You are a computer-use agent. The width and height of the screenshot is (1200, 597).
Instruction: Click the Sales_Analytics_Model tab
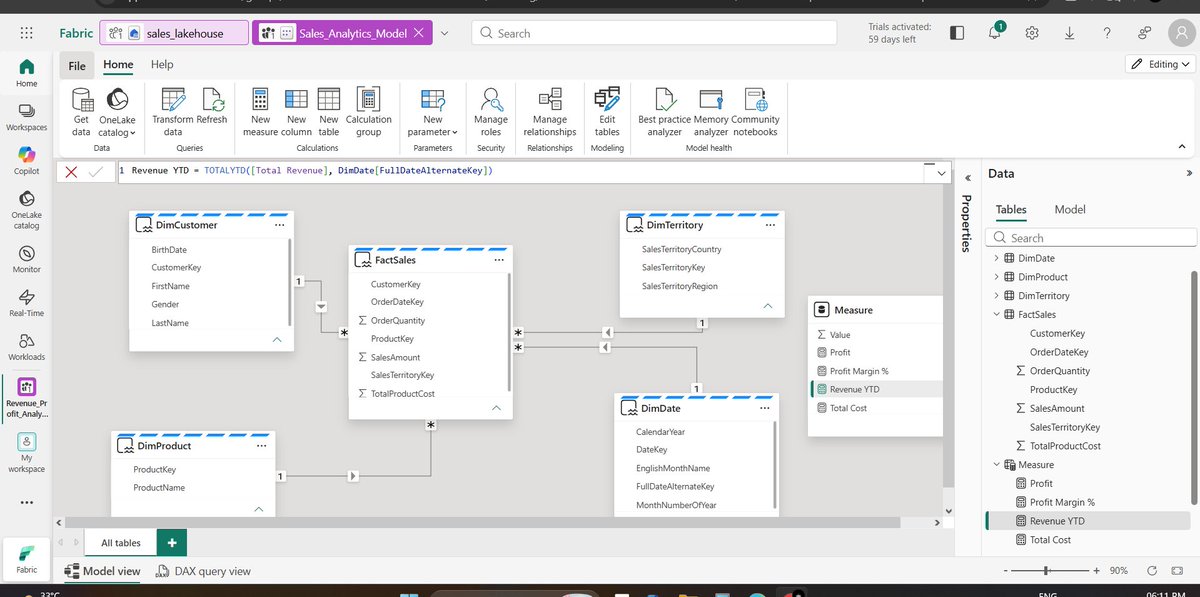343,33
